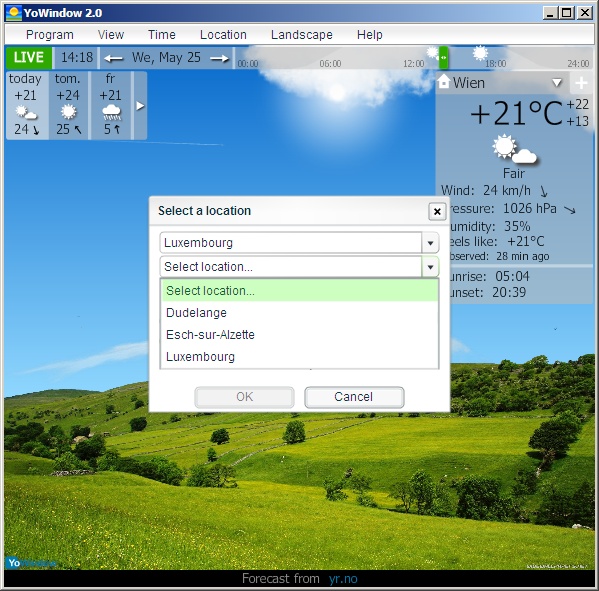This screenshot has height=591, width=599.
Task: Click the 14:18 time display
Action: pos(77,57)
